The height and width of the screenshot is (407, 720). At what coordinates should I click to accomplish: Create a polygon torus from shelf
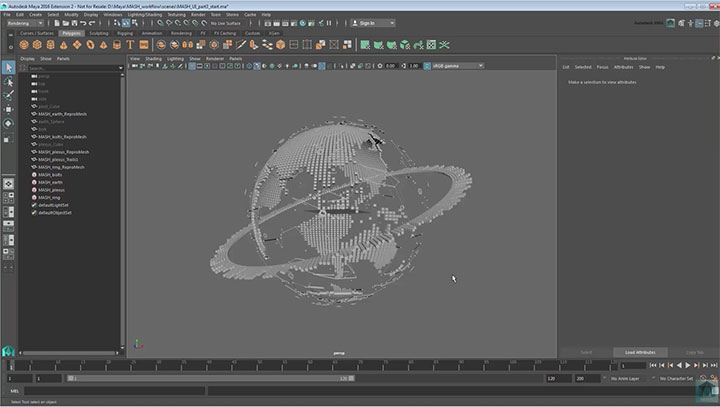(x=90, y=45)
